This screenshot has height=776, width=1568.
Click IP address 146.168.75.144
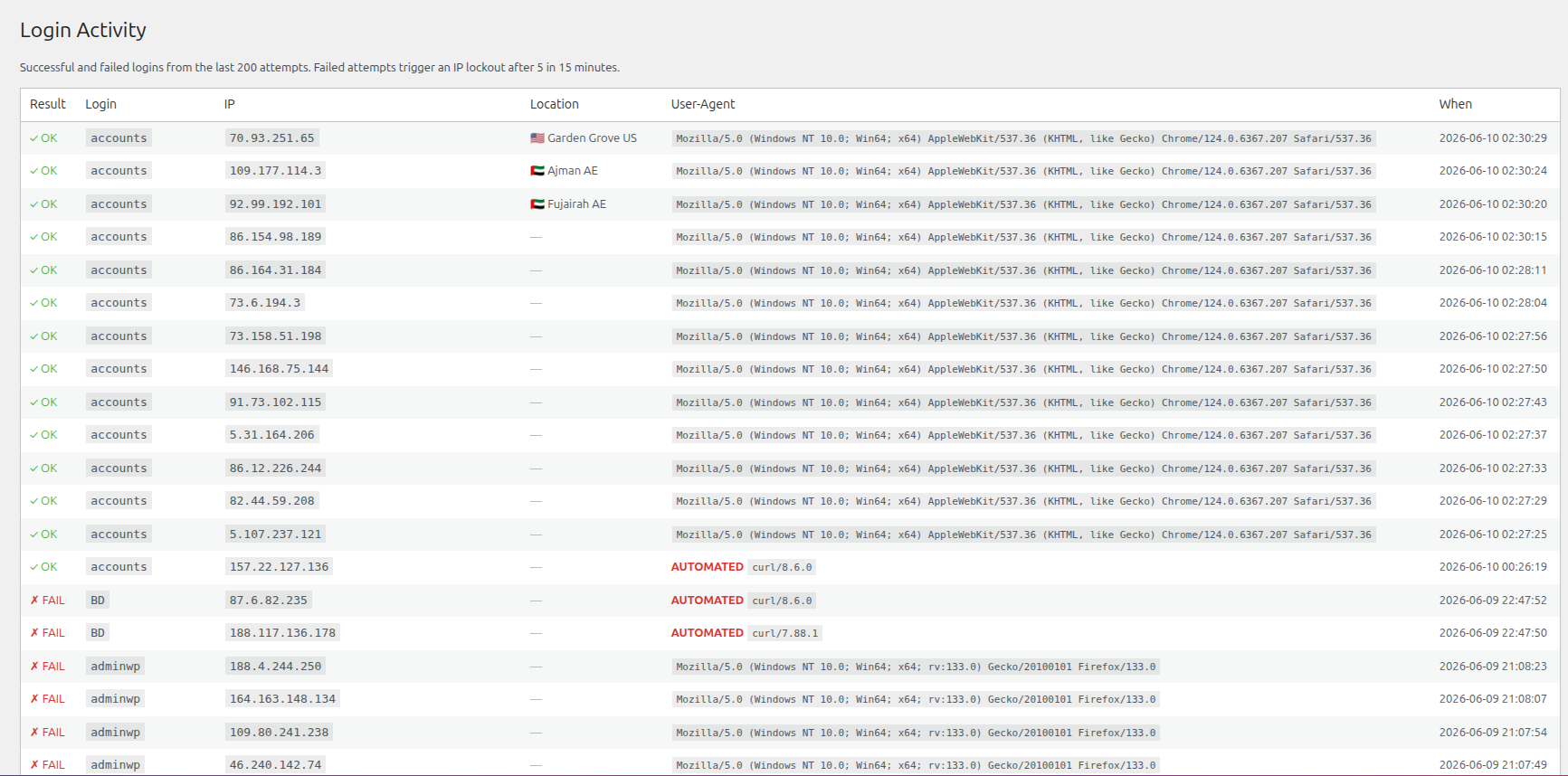click(280, 369)
